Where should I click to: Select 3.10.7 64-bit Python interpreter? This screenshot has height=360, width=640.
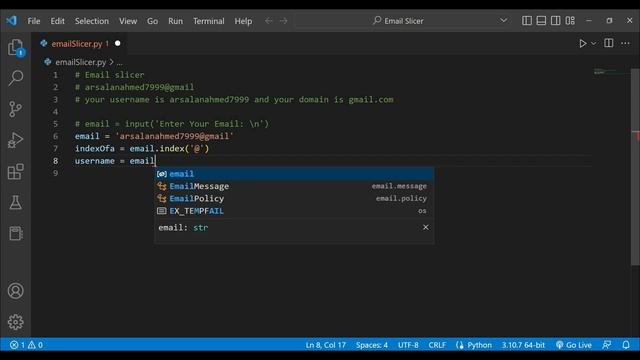click(523, 345)
